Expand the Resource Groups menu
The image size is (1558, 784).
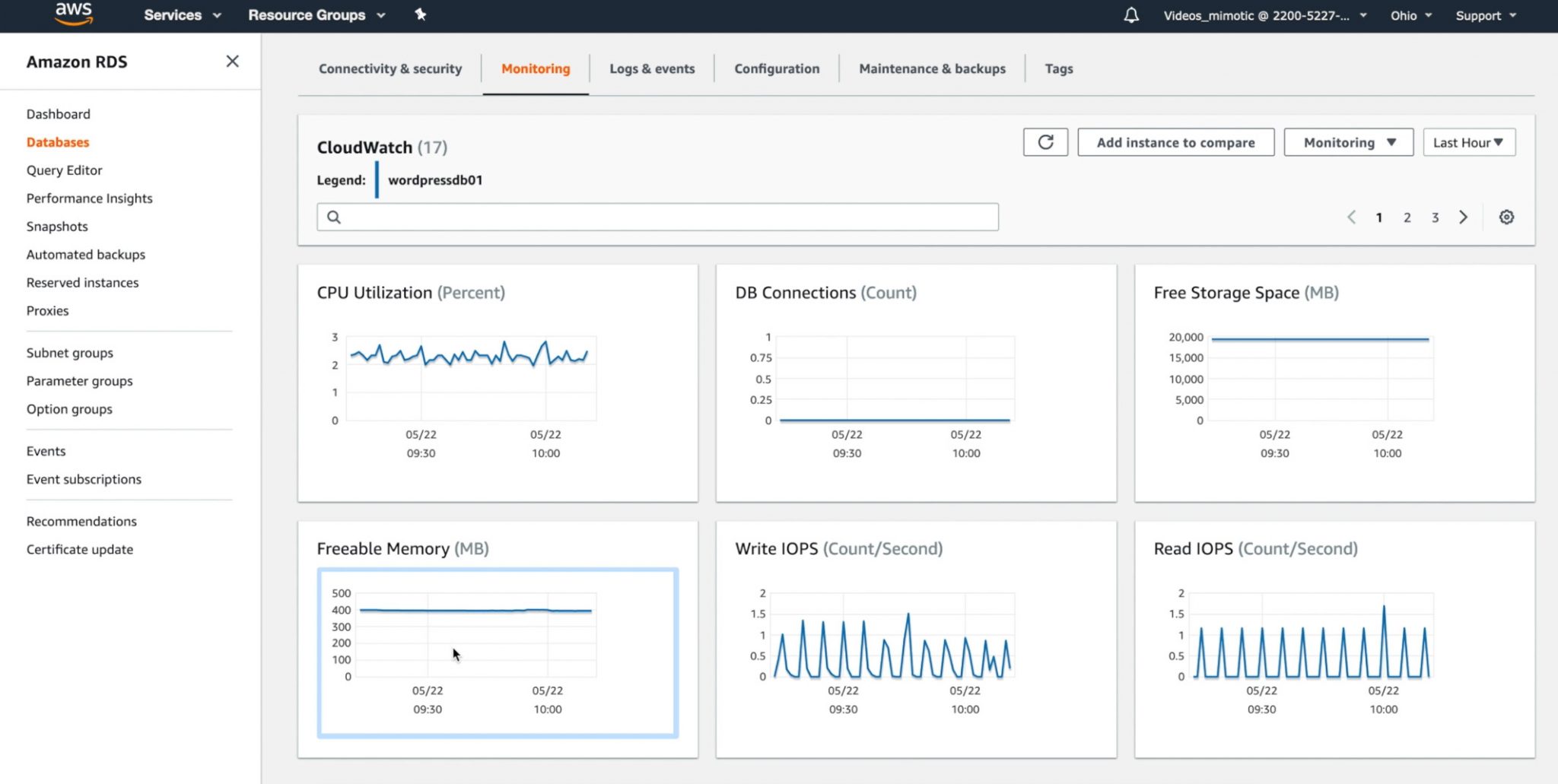[x=316, y=15]
